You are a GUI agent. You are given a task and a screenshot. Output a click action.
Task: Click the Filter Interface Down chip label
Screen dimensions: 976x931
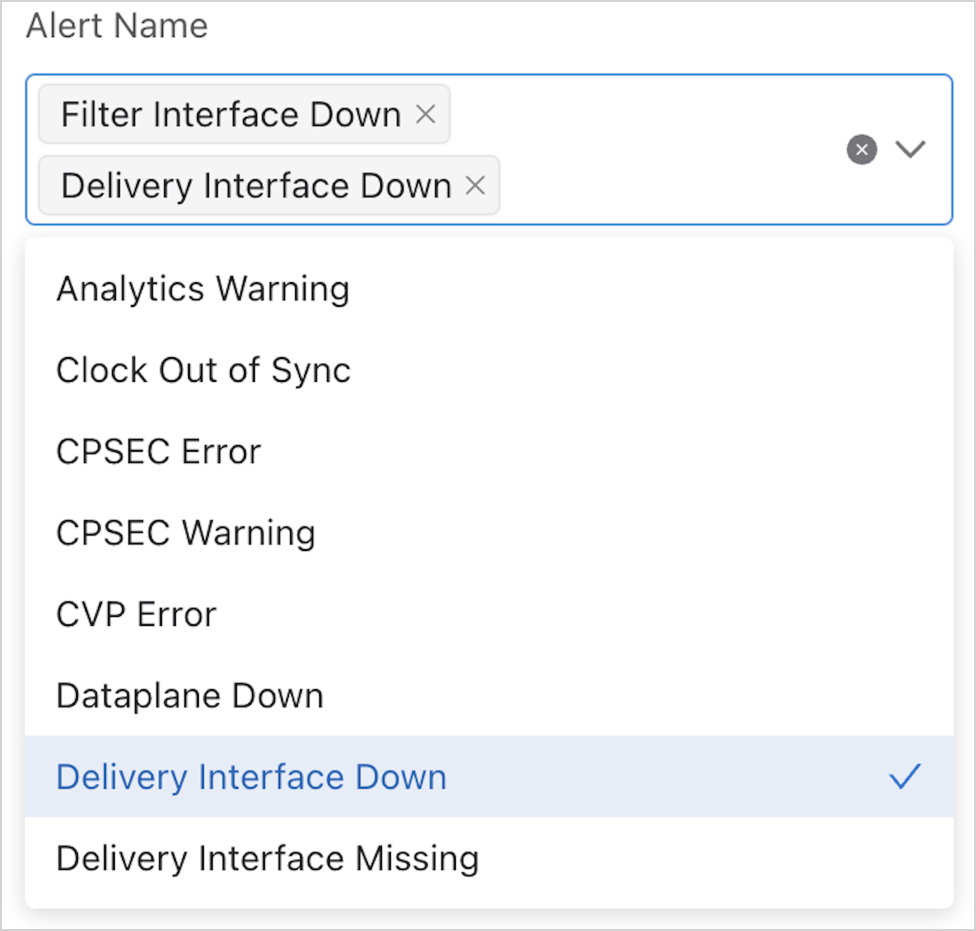tap(231, 115)
